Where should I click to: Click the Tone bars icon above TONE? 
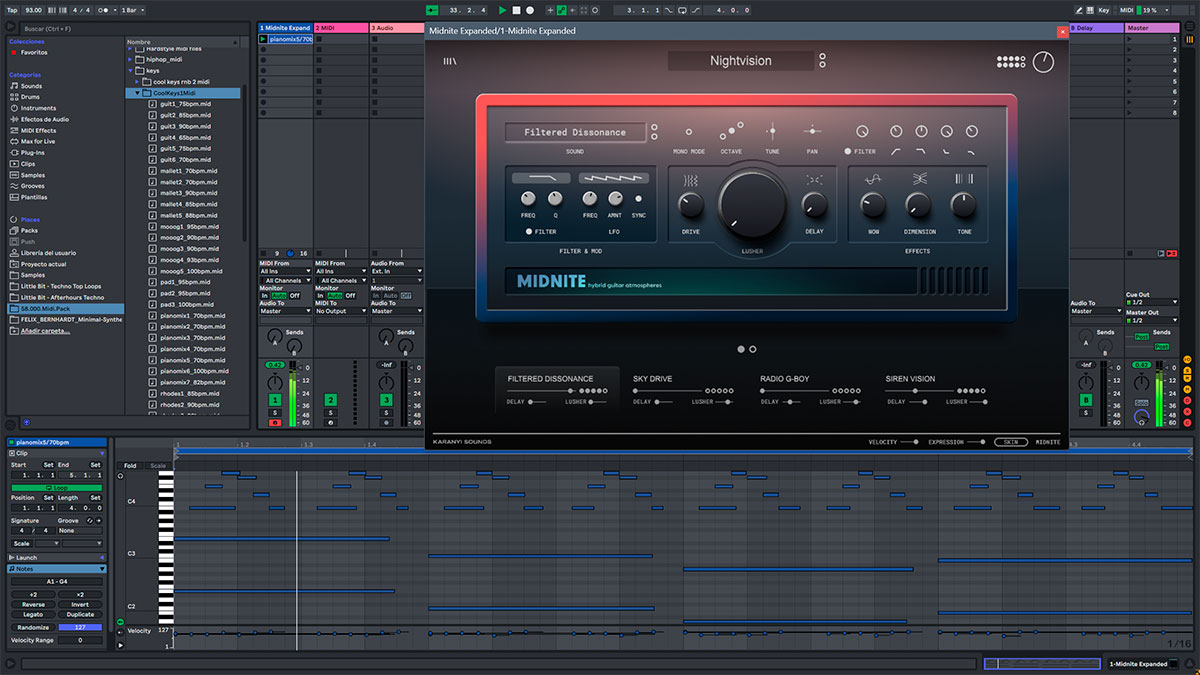click(x=964, y=179)
